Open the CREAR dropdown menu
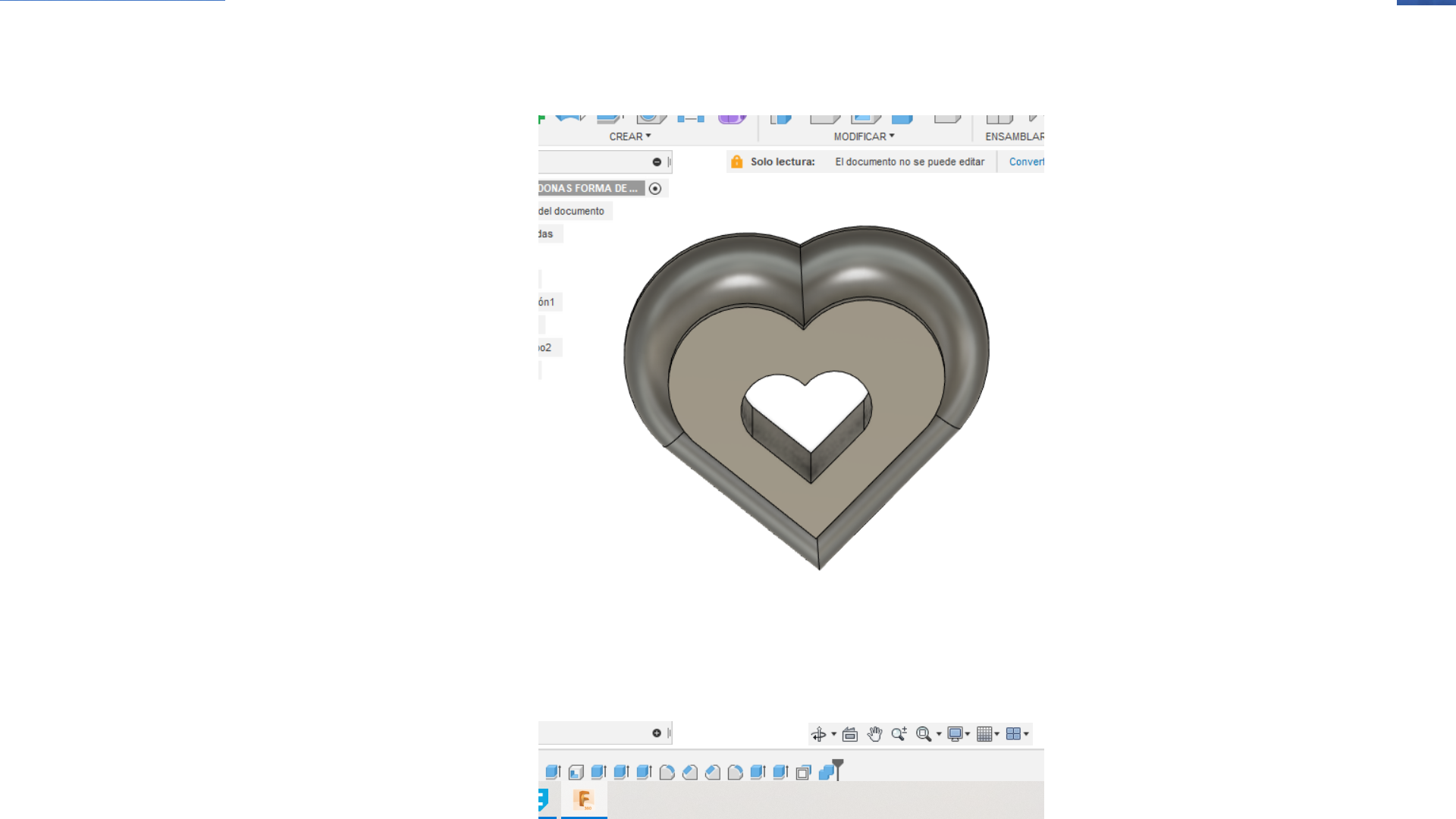The height and width of the screenshot is (819, 1456). pos(630,136)
